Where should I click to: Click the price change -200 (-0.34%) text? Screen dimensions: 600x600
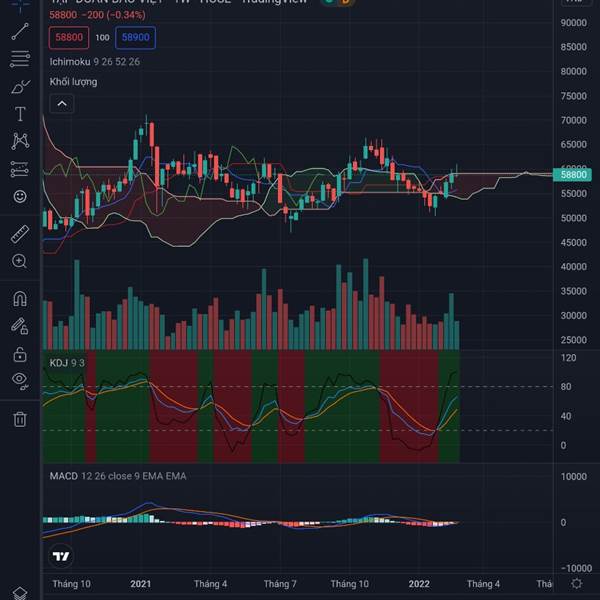pyautogui.click(x=114, y=15)
